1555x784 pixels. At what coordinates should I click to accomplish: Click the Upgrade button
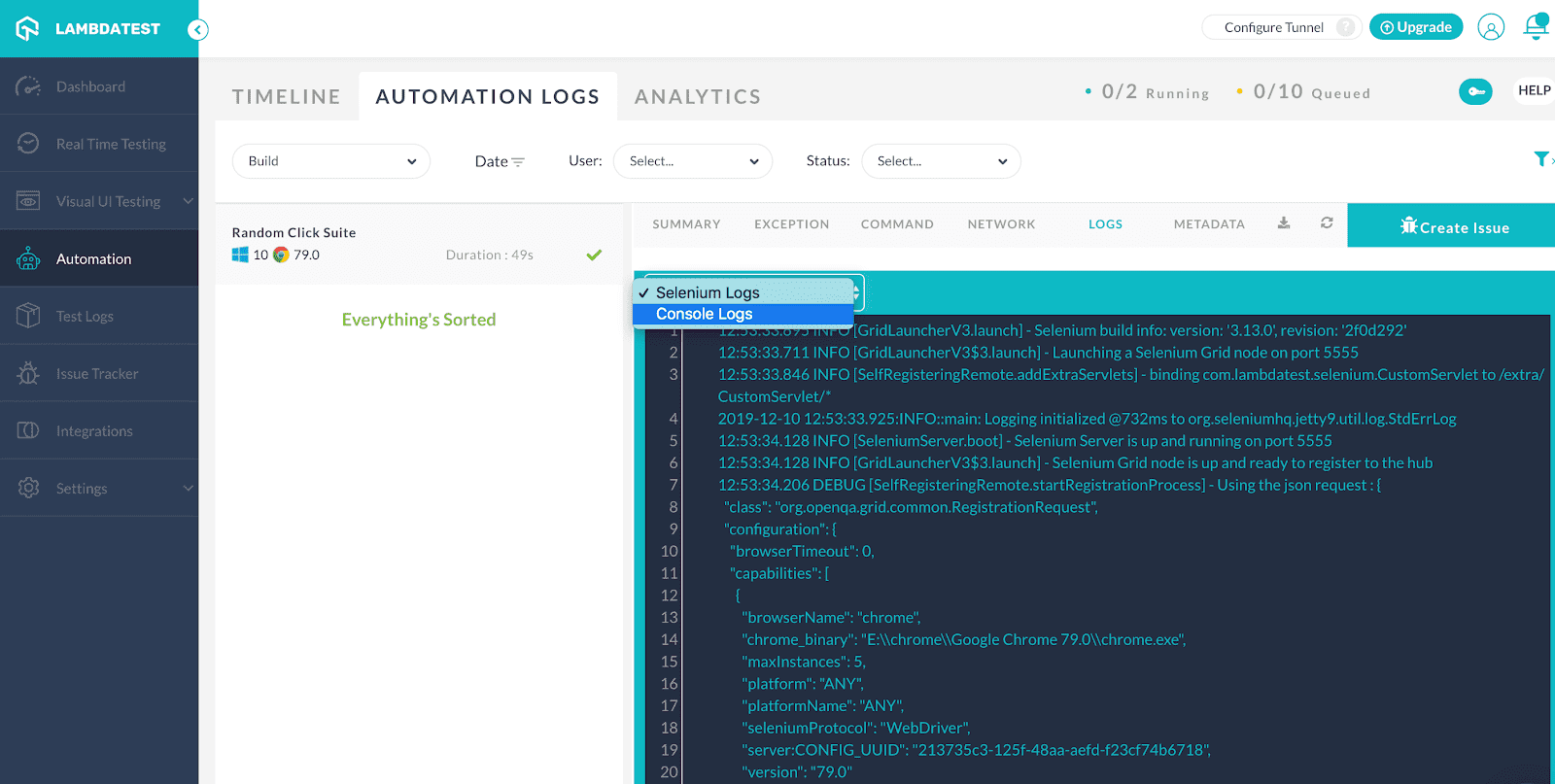[1416, 27]
